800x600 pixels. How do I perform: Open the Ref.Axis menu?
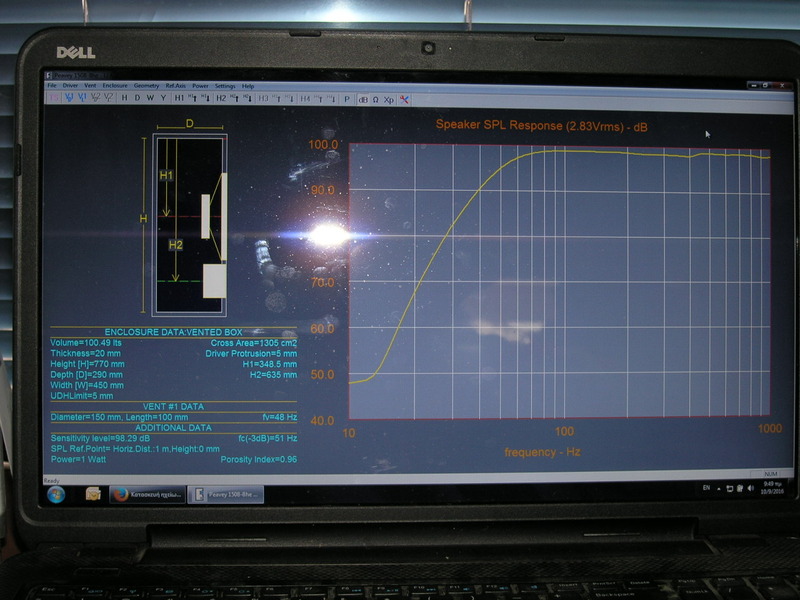pyautogui.click(x=176, y=86)
